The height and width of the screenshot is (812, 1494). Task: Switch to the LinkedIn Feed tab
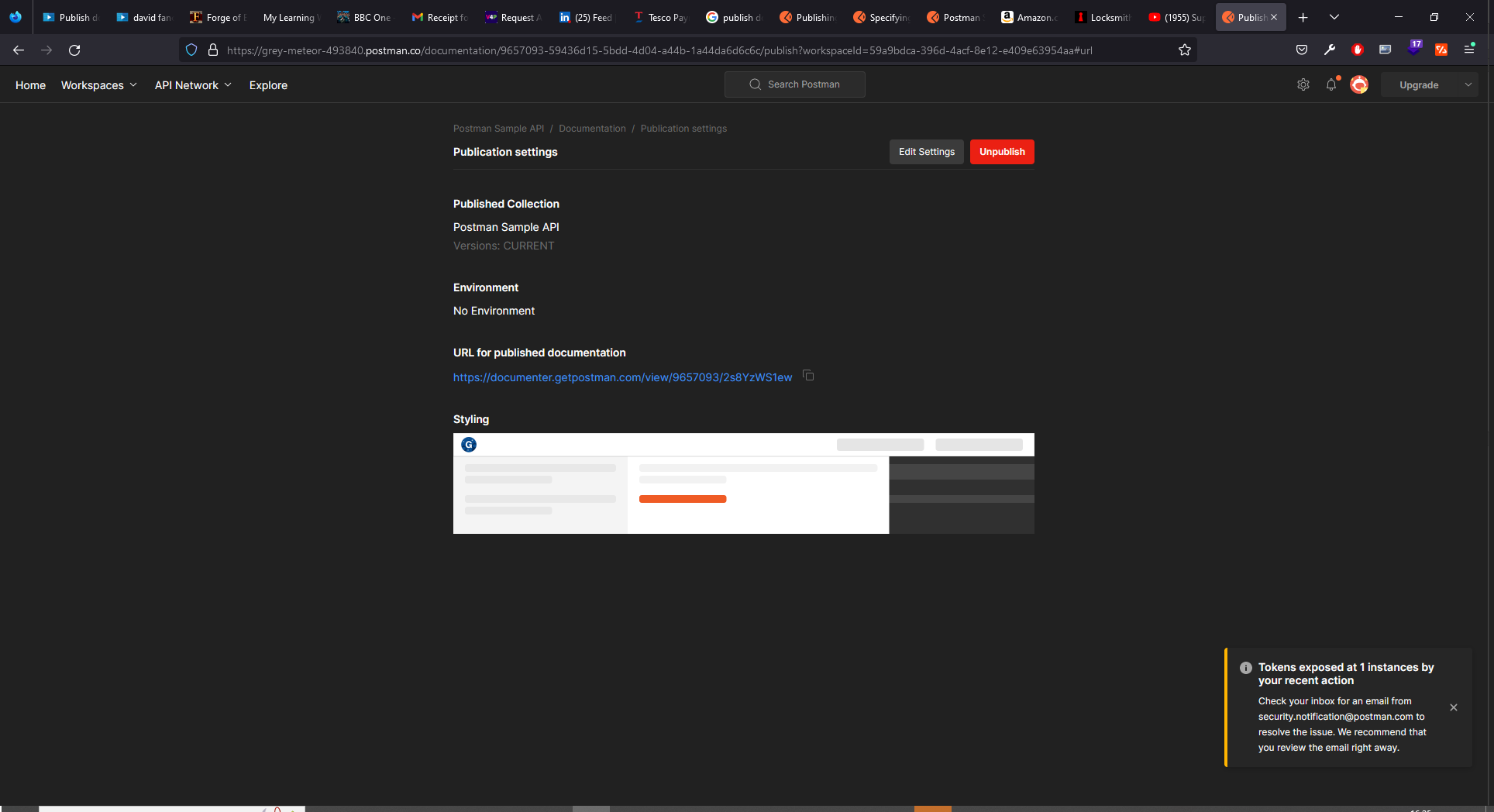[587, 17]
